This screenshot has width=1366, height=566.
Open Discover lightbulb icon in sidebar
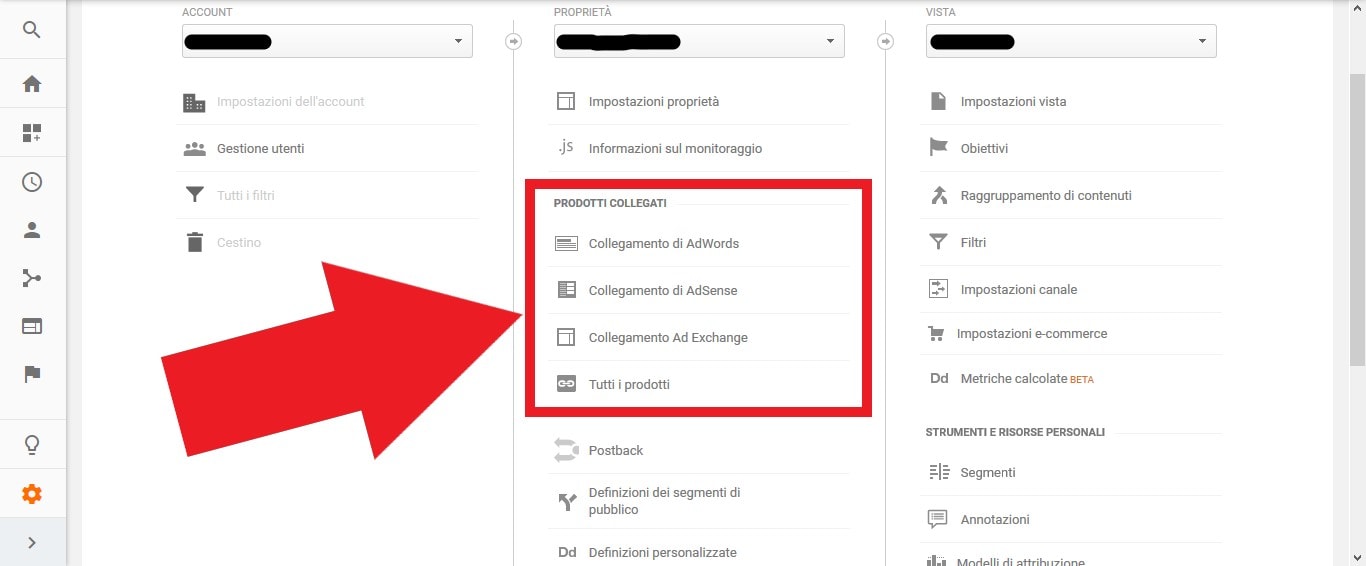(x=32, y=444)
